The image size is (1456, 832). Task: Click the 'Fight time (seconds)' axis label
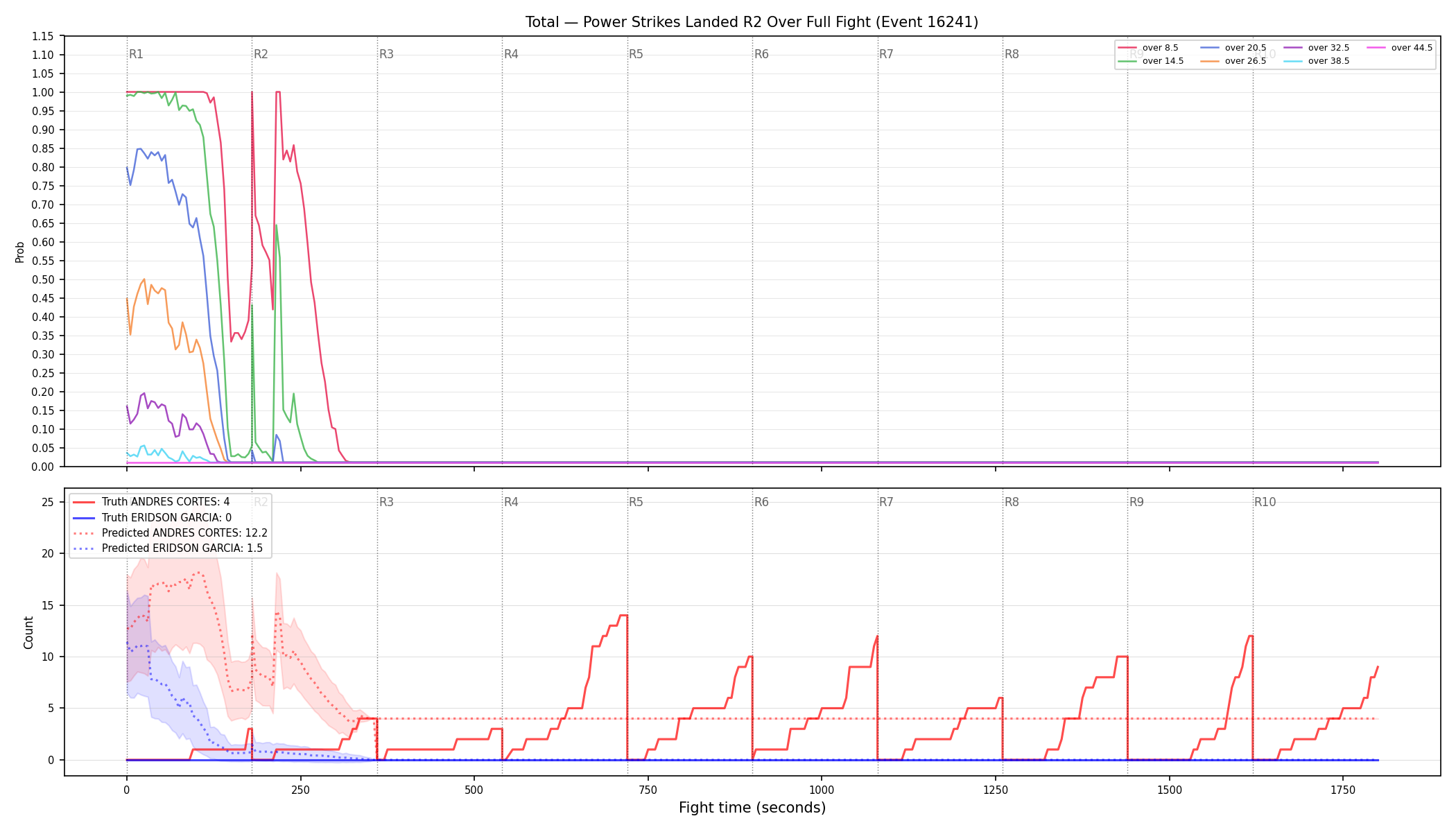(x=752, y=808)
